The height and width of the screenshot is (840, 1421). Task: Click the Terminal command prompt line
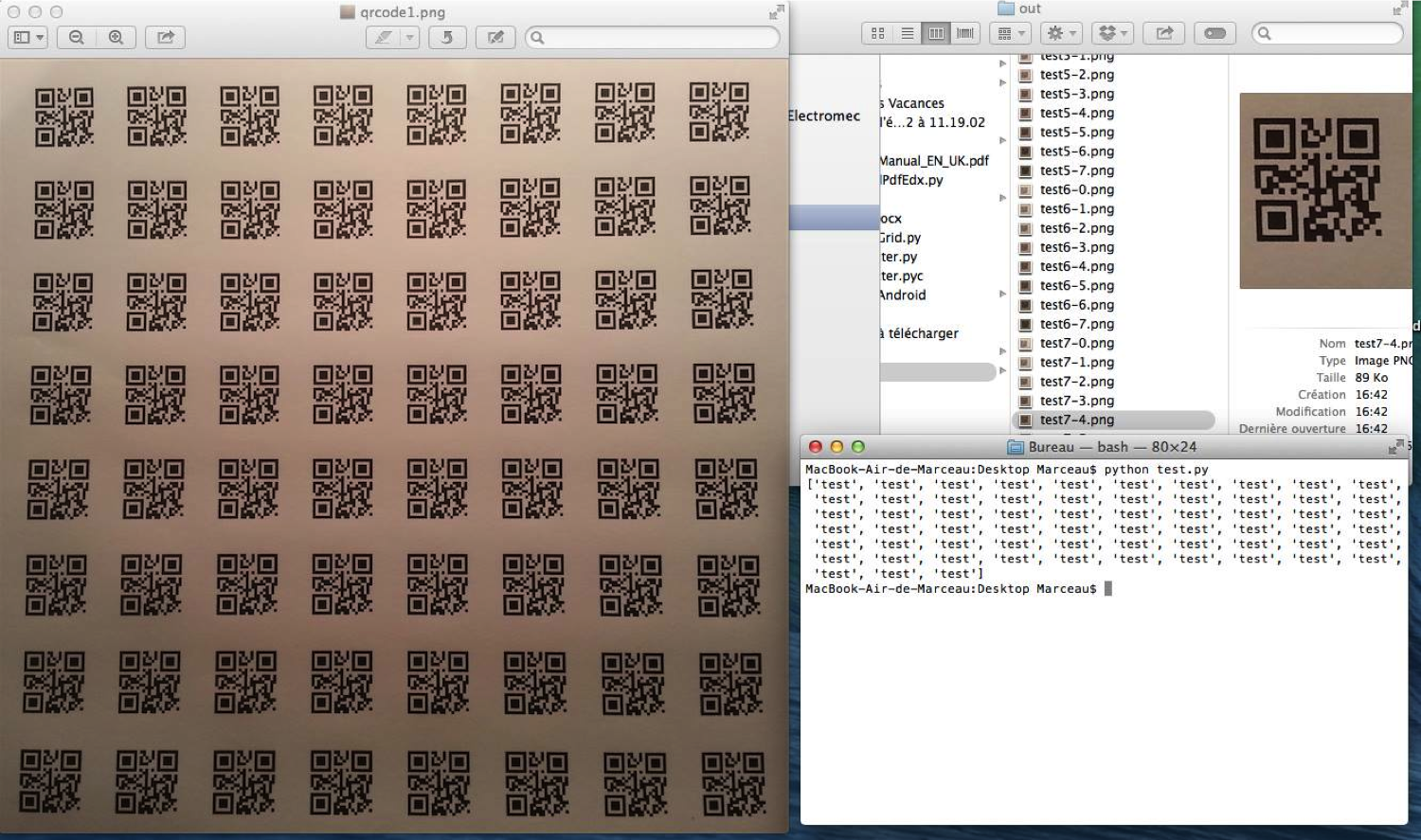coord(958,588)
